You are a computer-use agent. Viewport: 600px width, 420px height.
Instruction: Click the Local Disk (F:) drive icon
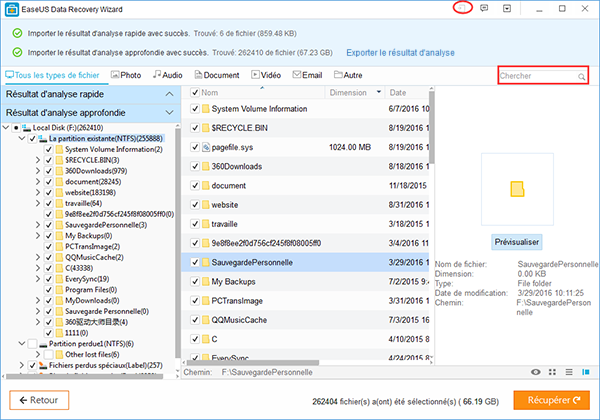pyautogui.click(x=26, y=127)
